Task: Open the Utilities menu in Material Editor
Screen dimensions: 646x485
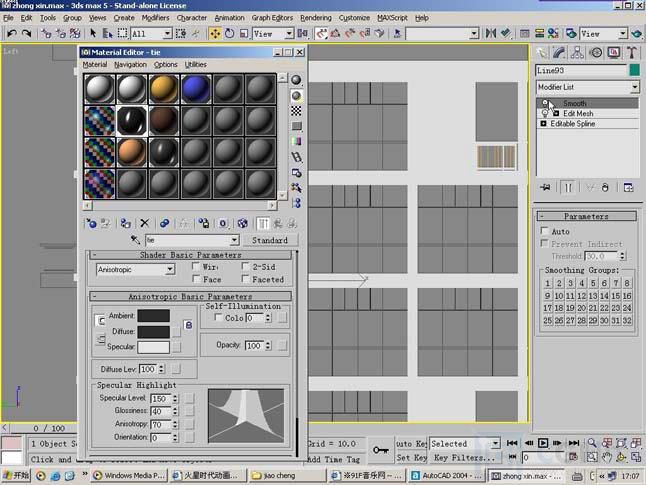Action: tap(196, 65)
